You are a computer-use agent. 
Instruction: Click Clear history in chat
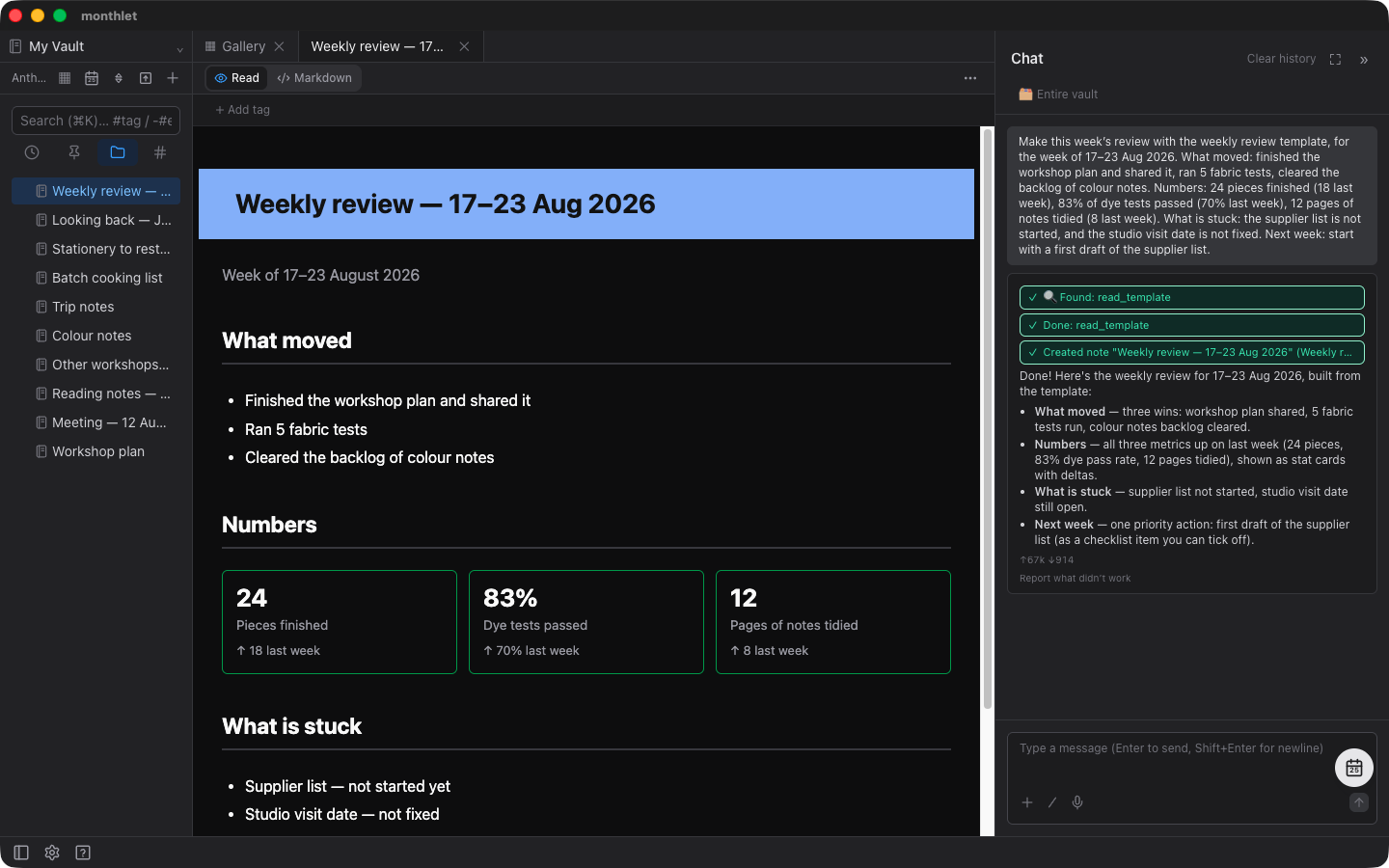click(x=1281, y=59)
